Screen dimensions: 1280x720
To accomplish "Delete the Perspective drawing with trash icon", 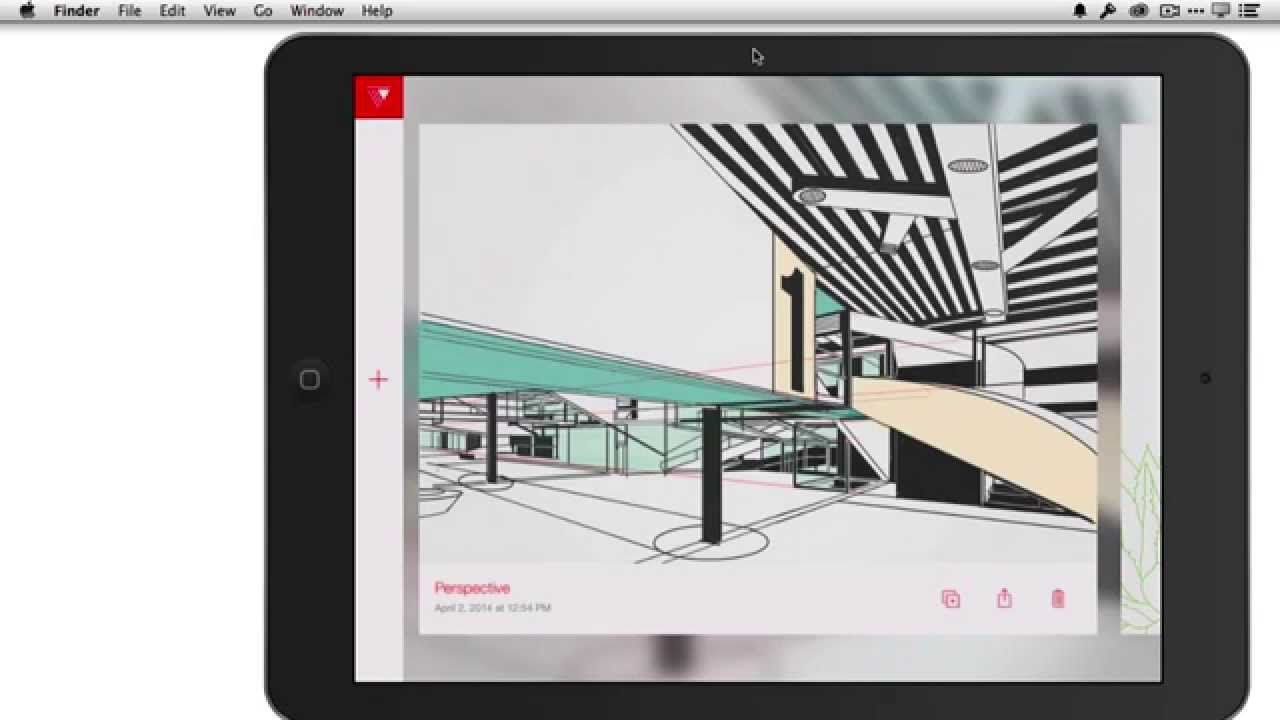I will click(1058, 599).
